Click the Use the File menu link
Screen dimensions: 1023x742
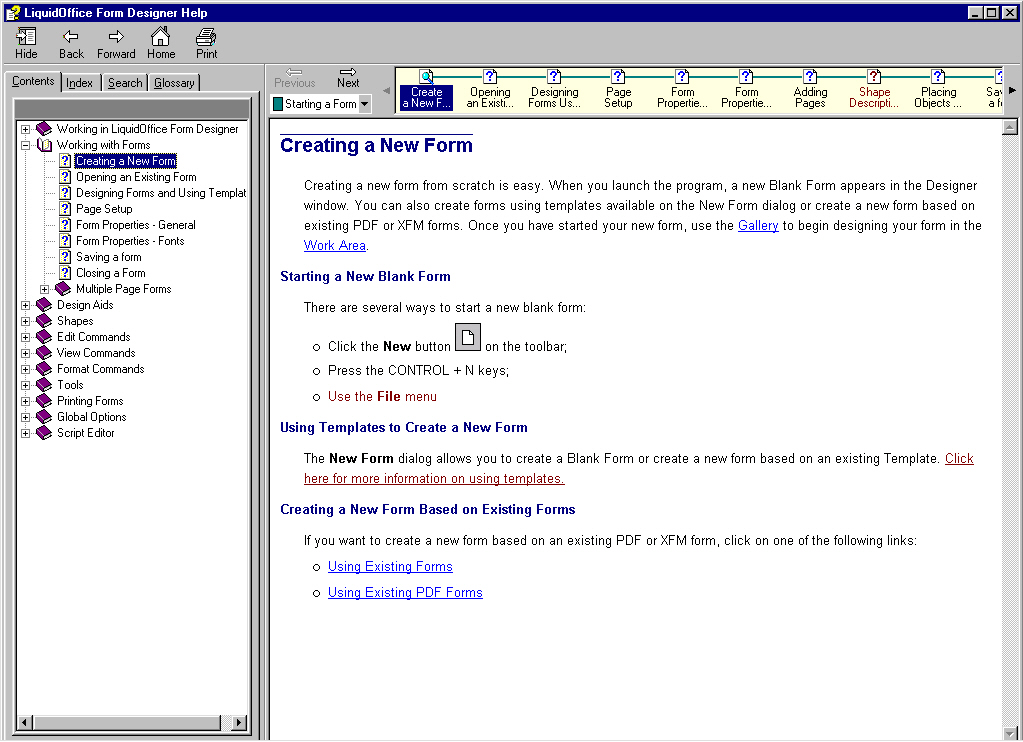coord(382,397)
